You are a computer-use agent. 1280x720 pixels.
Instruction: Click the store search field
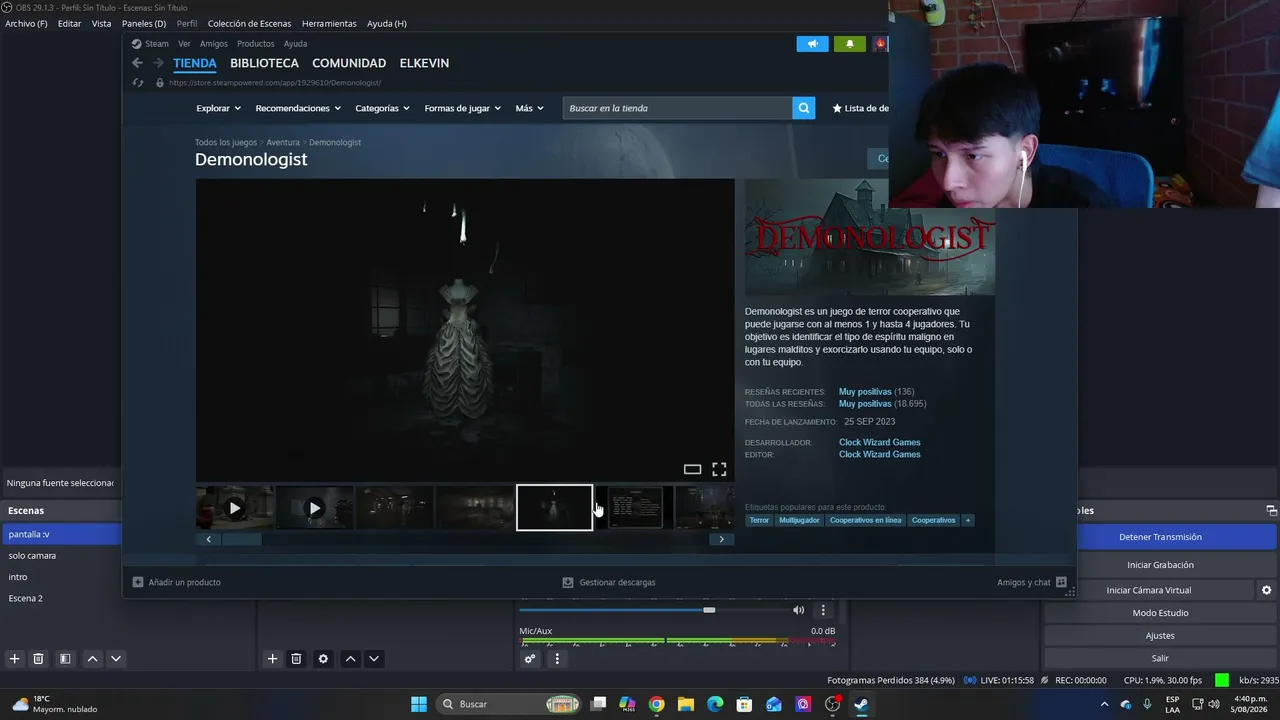678,108
